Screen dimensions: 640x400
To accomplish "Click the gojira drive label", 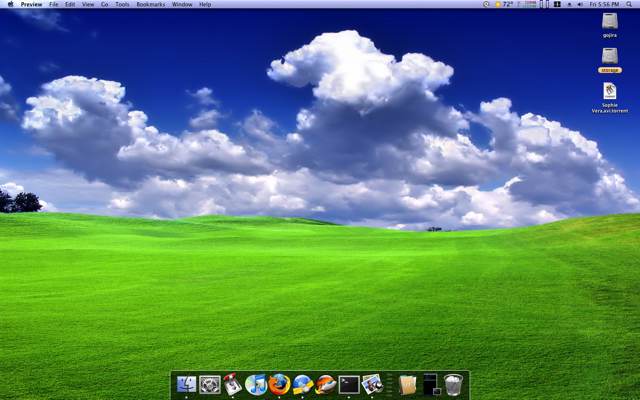I will 610,36.
